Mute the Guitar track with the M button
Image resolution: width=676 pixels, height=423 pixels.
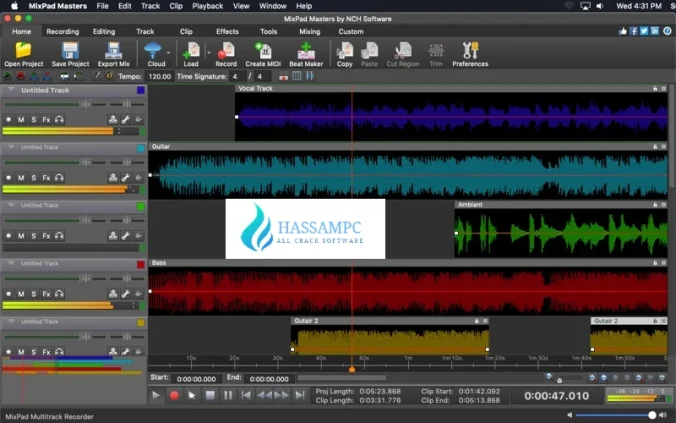[21, 178]
